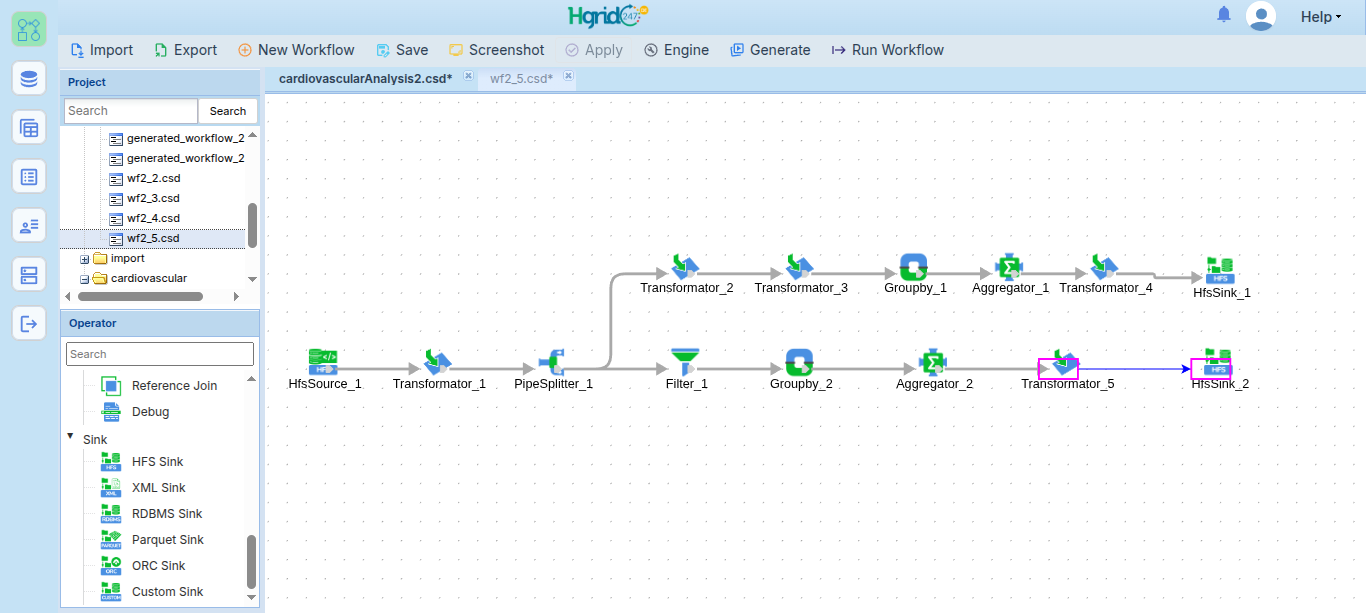This screenshot has height=613, width=1366.
Task: Collapse the cardiovascular folder node
Action: tap(85, 279)
